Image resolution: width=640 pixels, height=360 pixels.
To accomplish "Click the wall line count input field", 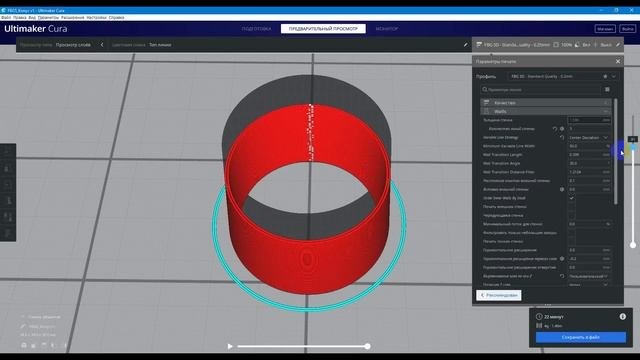I will coord(589,129).
